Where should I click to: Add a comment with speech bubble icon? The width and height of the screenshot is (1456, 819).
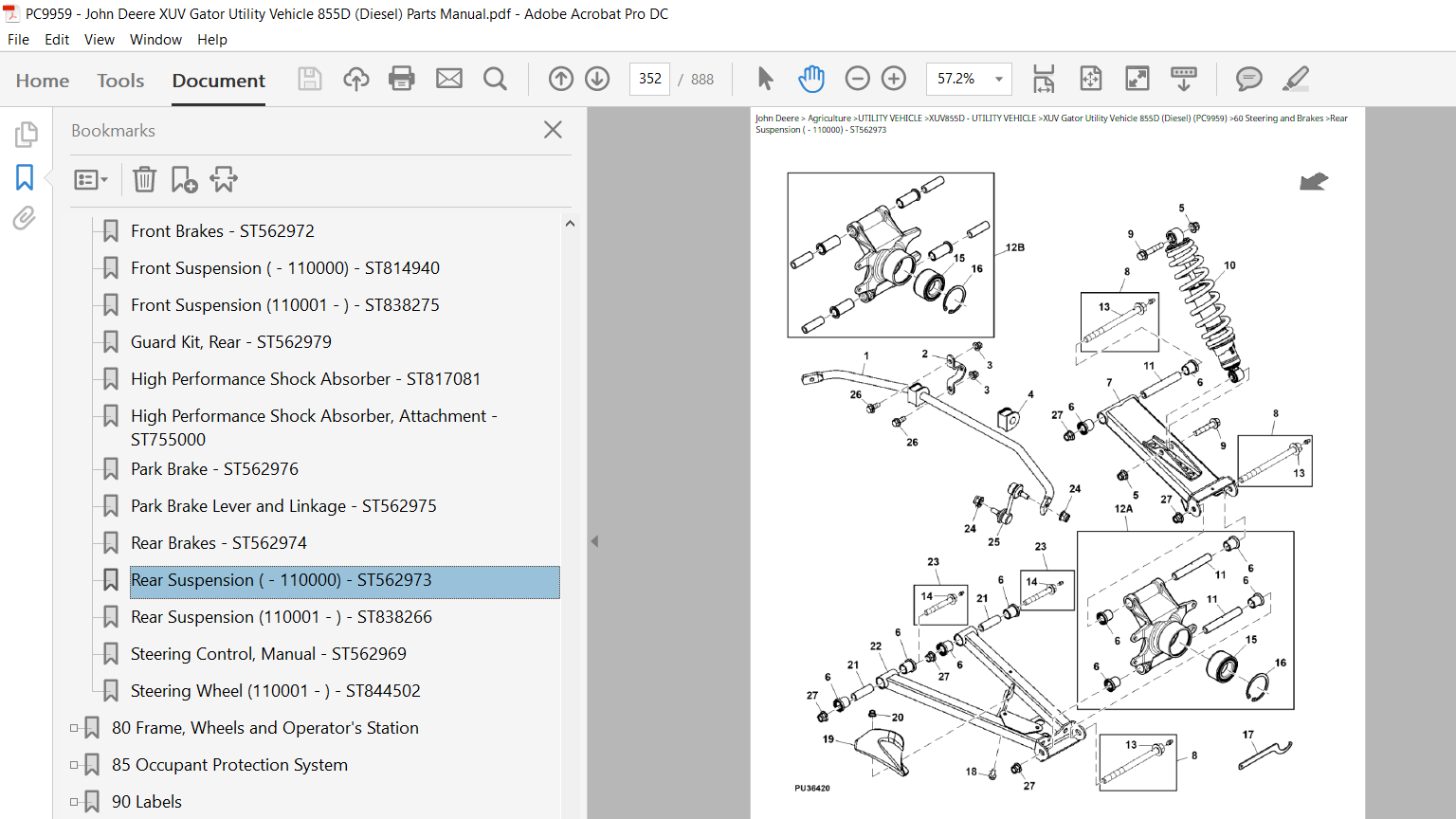1249,79
